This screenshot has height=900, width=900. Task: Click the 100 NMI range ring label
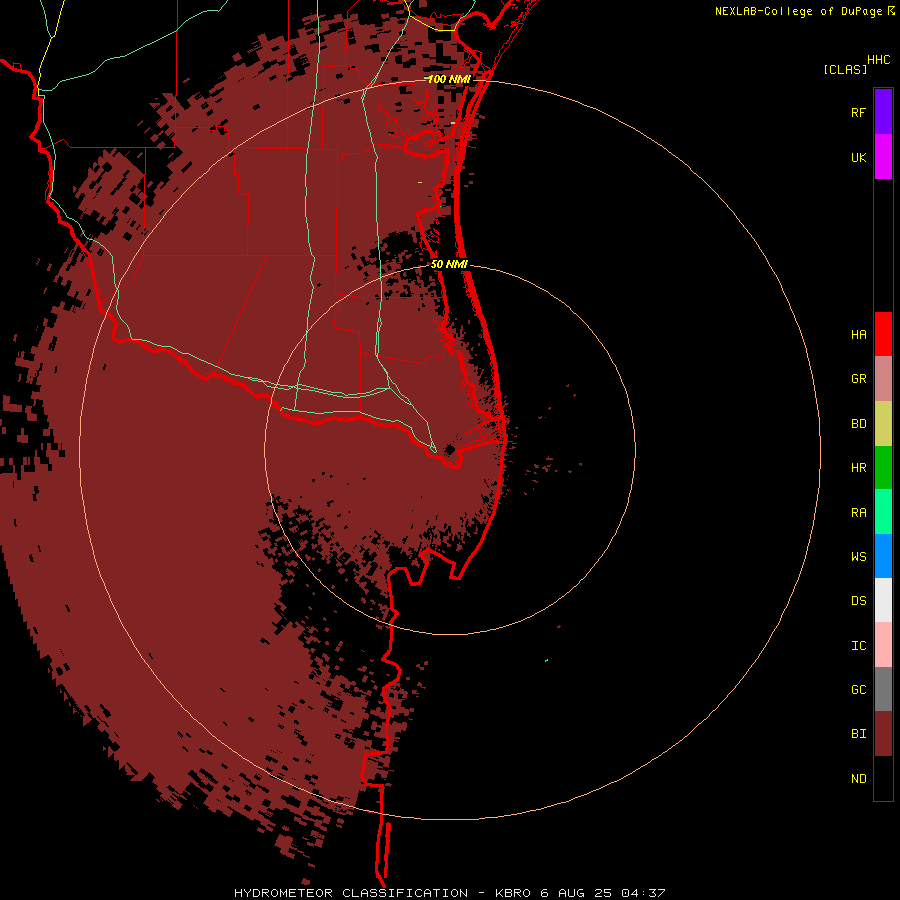coord(449,79)
